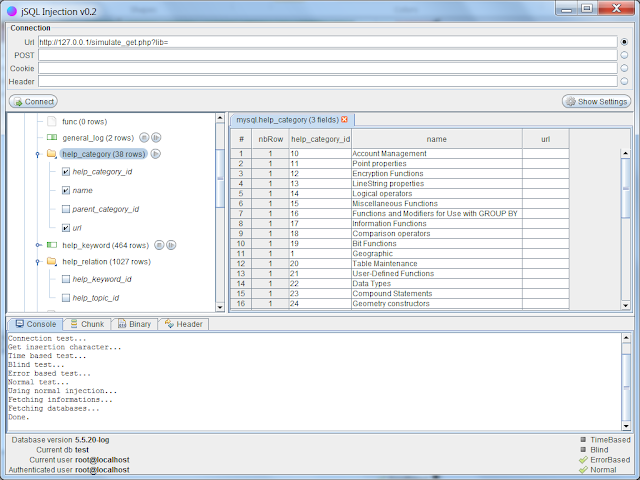Click the Url input field
Image resolution: width=640 pixels, height=480 pixels.
(x=328, y=42)
